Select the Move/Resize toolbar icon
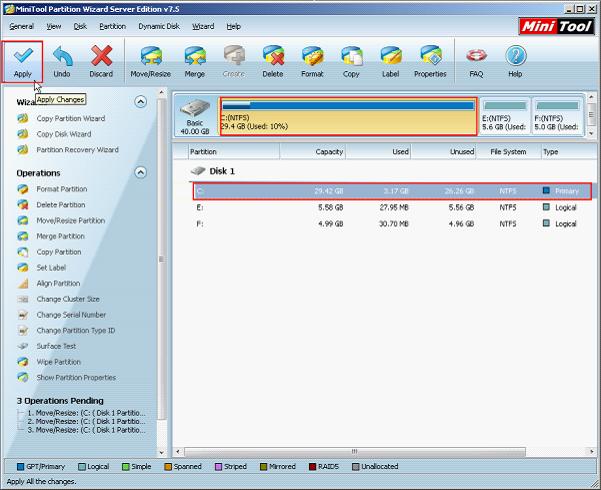Viewport: 601px width, 490px height. pyautogui.click(x=151, y=56)
